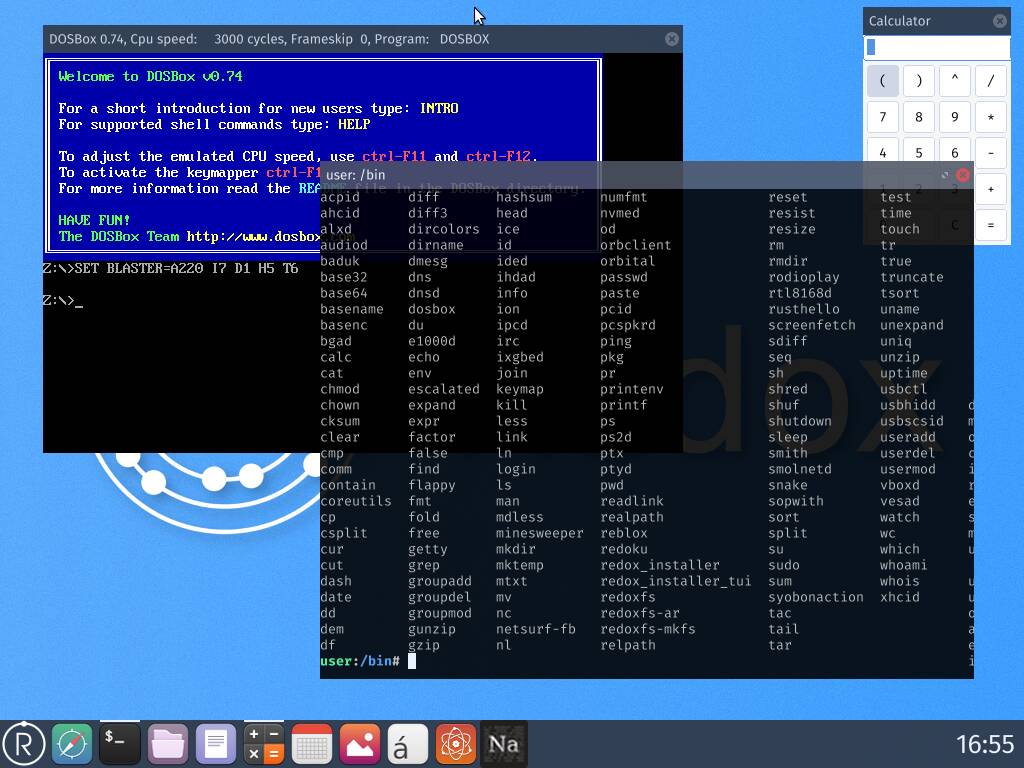This screenshot has width=1024, height=768.
Task: Open the Na periodic table icon
Action: click(x=504, y=744)
